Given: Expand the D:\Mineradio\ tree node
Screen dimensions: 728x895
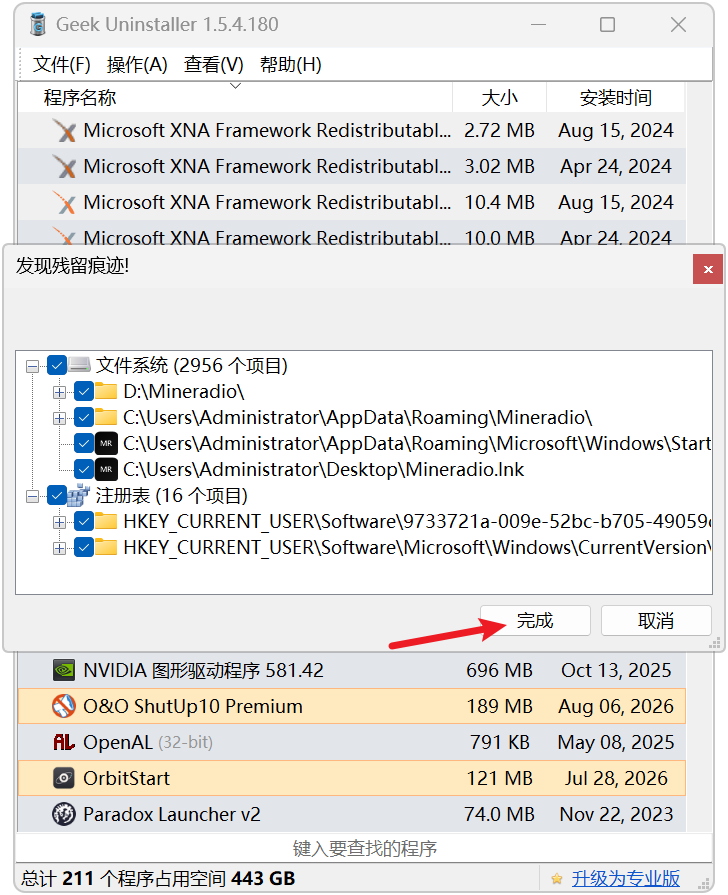Looking at the screenshot, I should [59, 392].
